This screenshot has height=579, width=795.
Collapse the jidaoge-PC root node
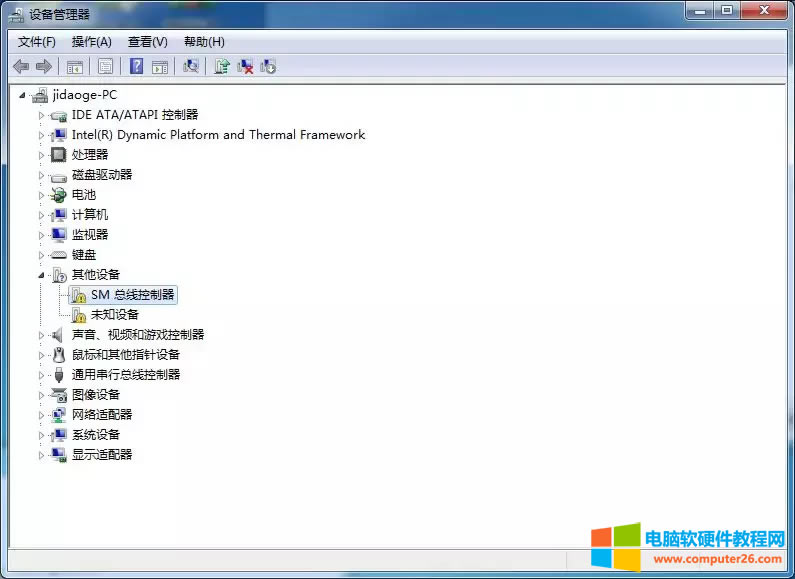(23, 95)
